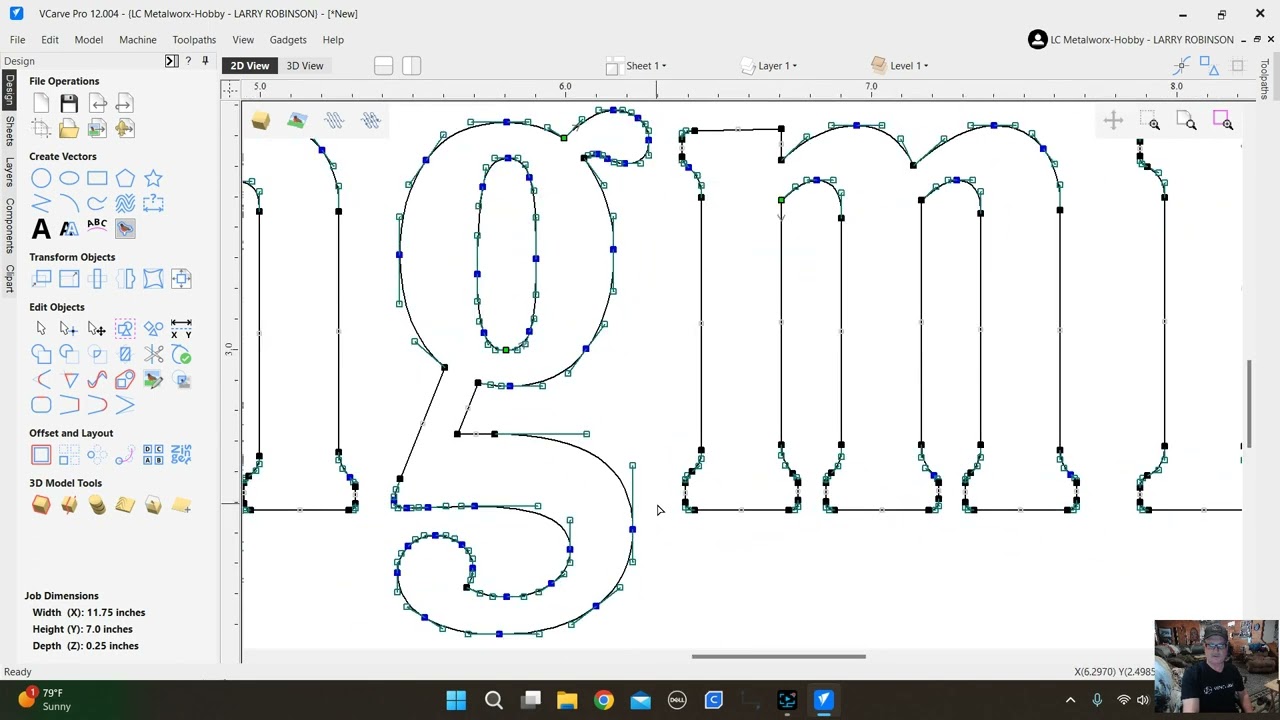The height and width of the screenshot is (720, 1280).
Task: Create a new file from File Operations
Action: click(x=41, y=103)
